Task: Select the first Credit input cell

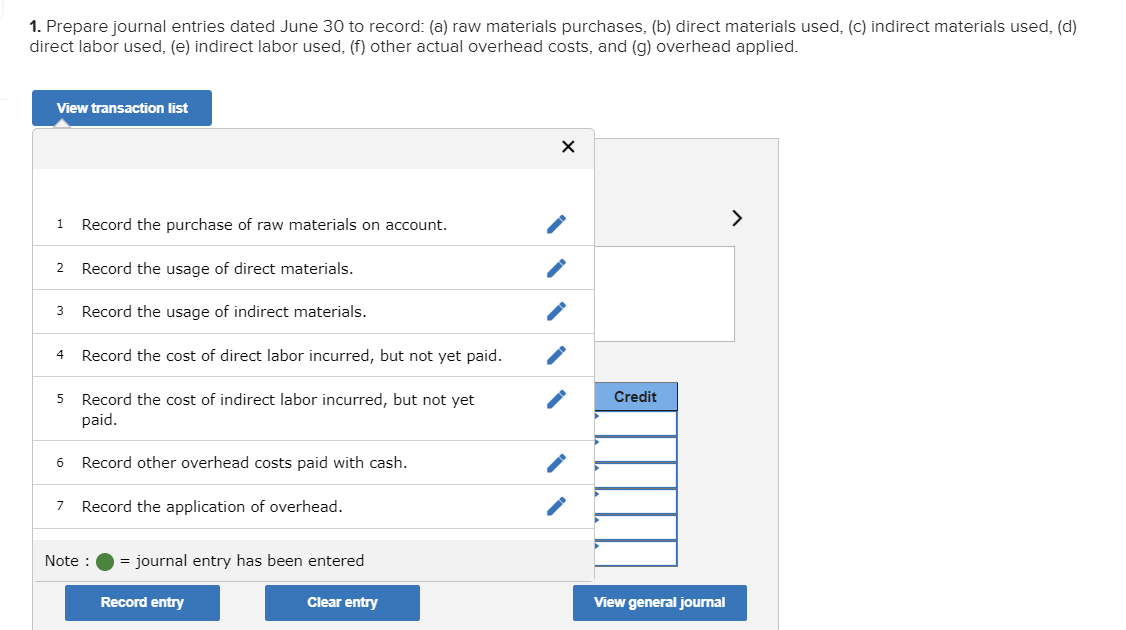Action: (x=636, y=423)
